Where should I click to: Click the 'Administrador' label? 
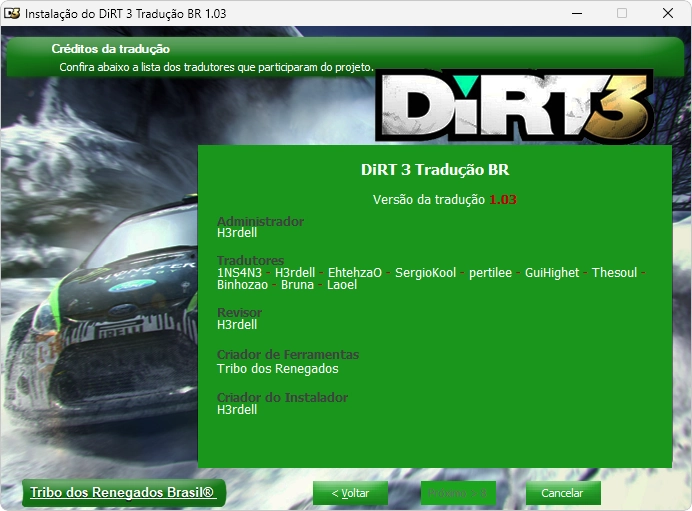coord(260,221)
